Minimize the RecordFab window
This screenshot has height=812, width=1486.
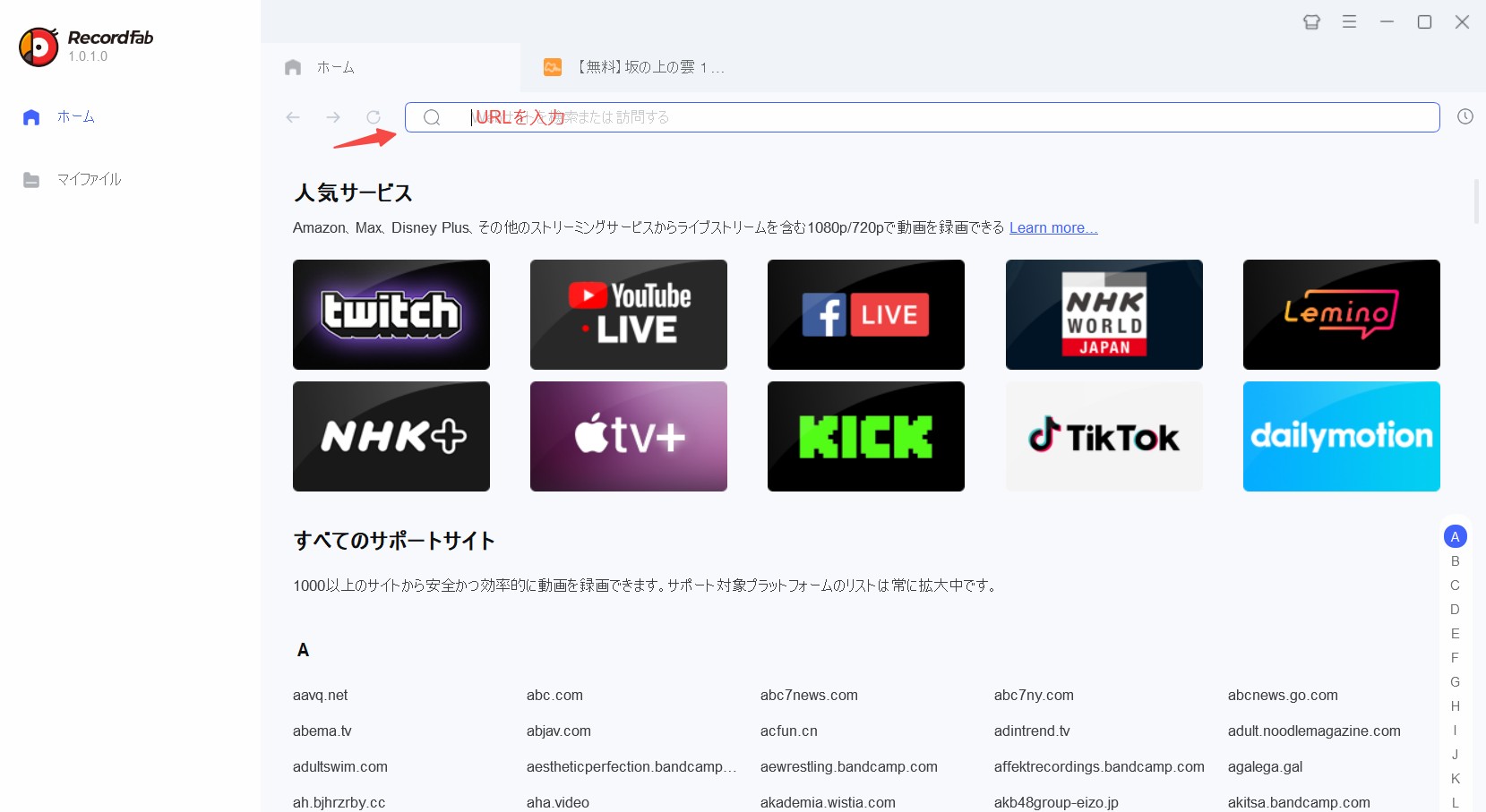(1387, 21)
